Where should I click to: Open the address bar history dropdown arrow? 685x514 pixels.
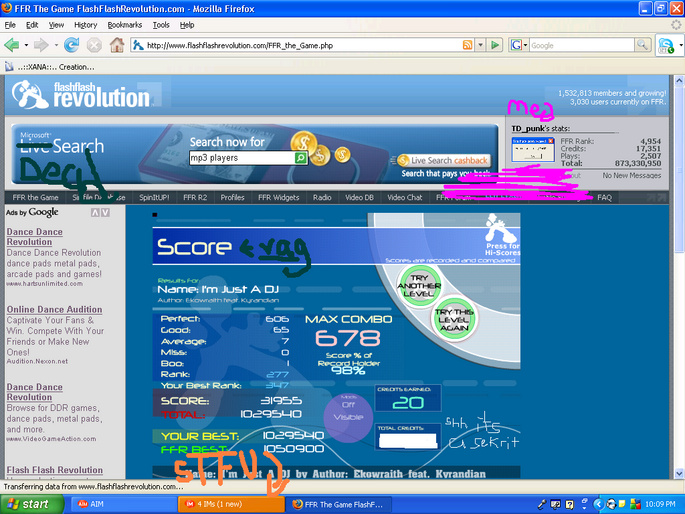(x=481, y=45)
